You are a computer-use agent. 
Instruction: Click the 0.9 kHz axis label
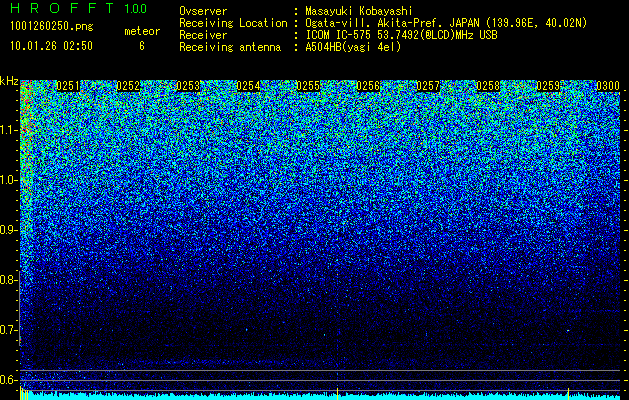point(9,230)
